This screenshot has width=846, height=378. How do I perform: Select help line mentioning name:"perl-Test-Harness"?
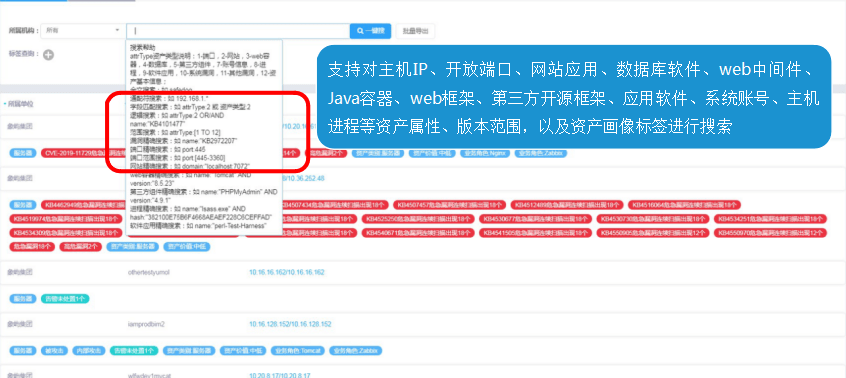point(198,226)
